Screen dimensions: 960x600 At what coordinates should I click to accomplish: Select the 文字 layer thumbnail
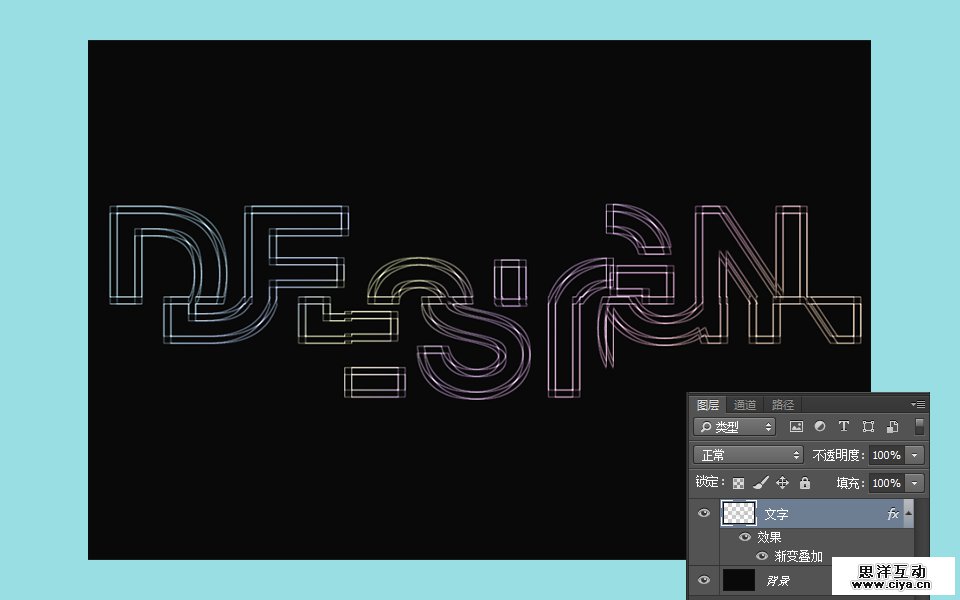click(x=738, y=513)
